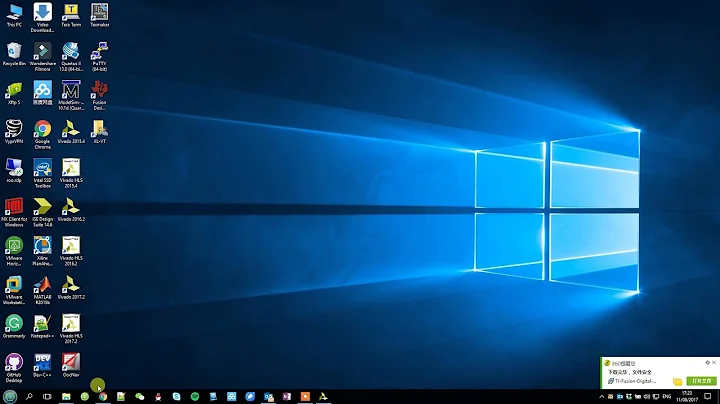720x404 pixels.
Task: Open the Intel SSD Toolbox shortcut
Action: [x=42, y=174]
